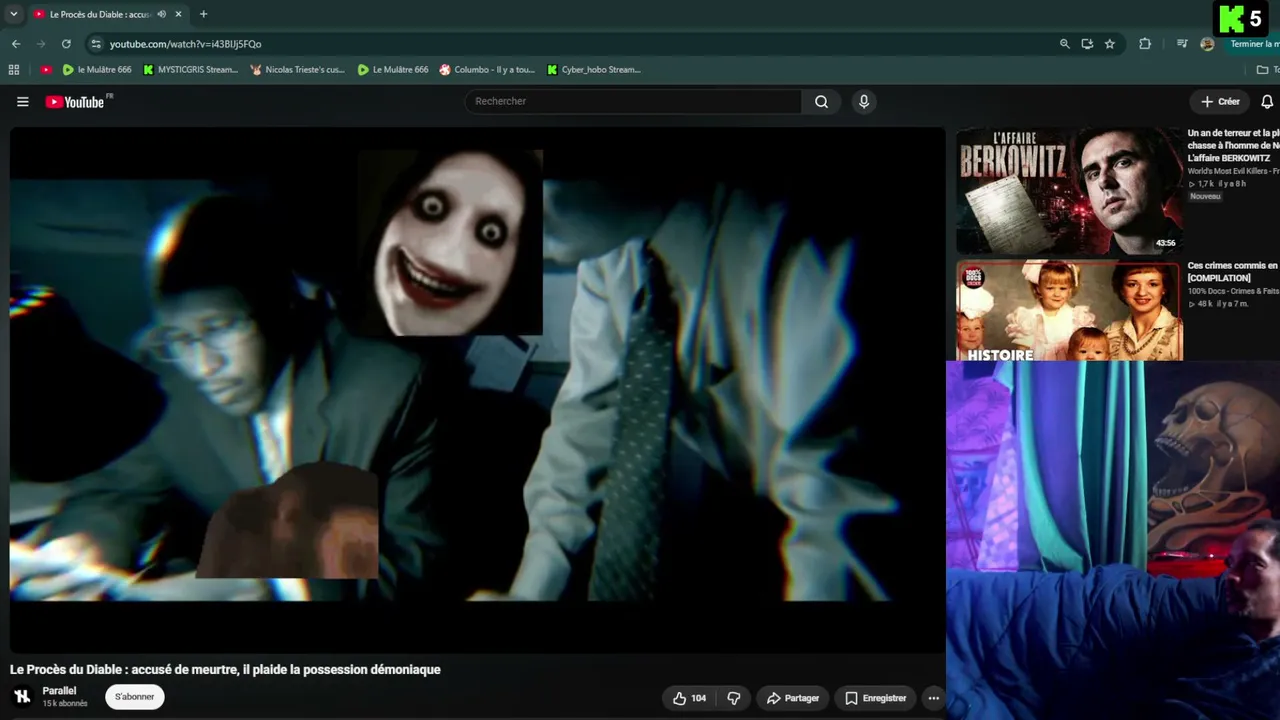The height and width of the screenshot is (720, 1280).
Task: Click the install app icon in address bar
Action: [1087, 44]
